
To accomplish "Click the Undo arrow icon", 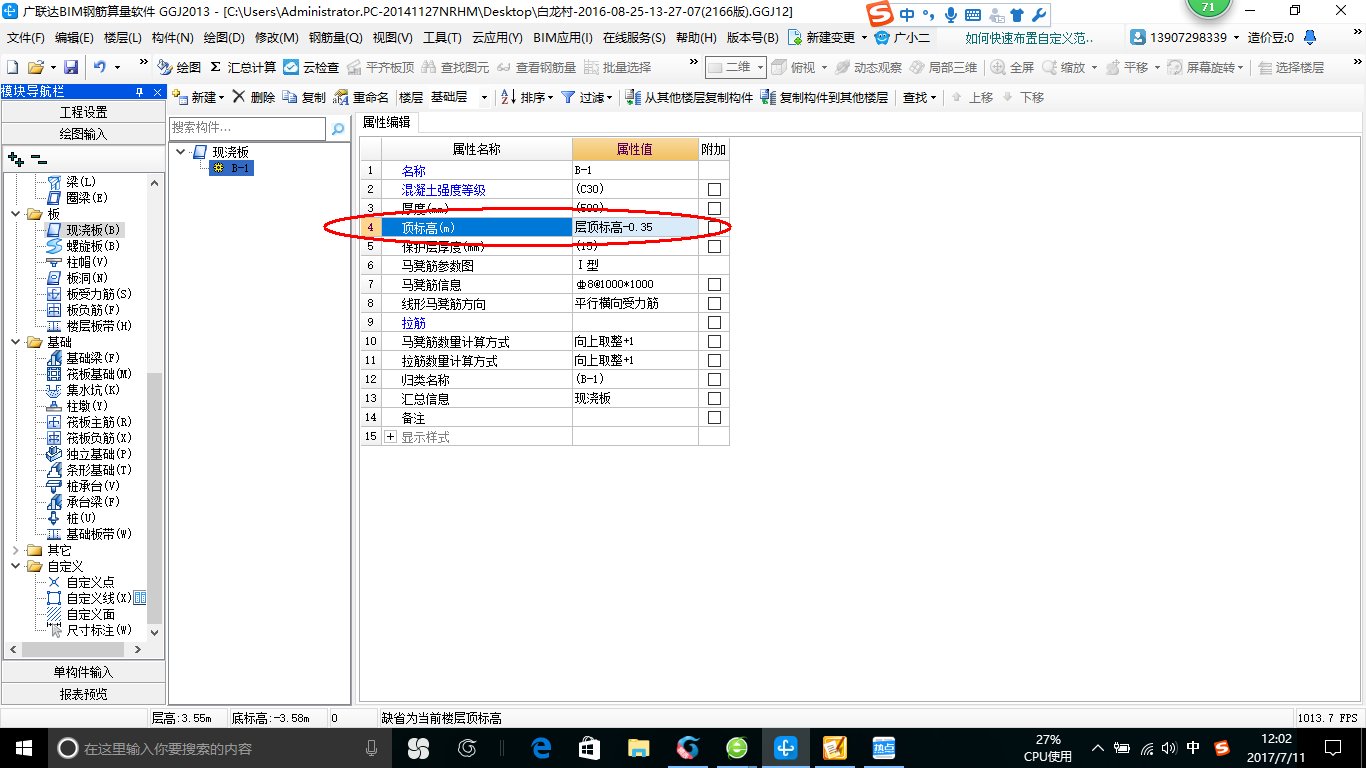I will pyautogui.click(x=100, y=67).
